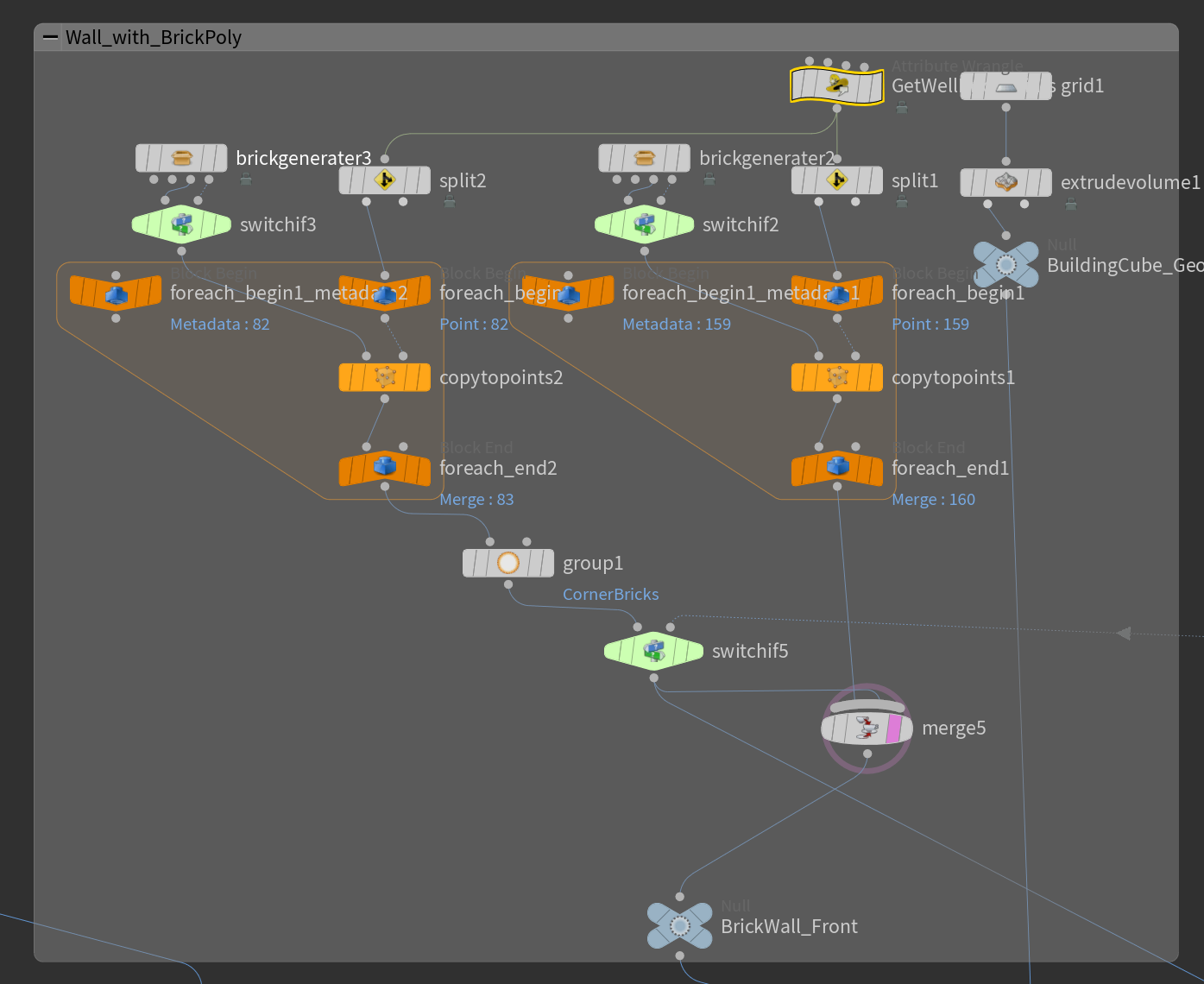Image resolution: width=1204 pixels, height=984 pixels.
Task: Select the merge5 node icon
Action: point(867,728)
